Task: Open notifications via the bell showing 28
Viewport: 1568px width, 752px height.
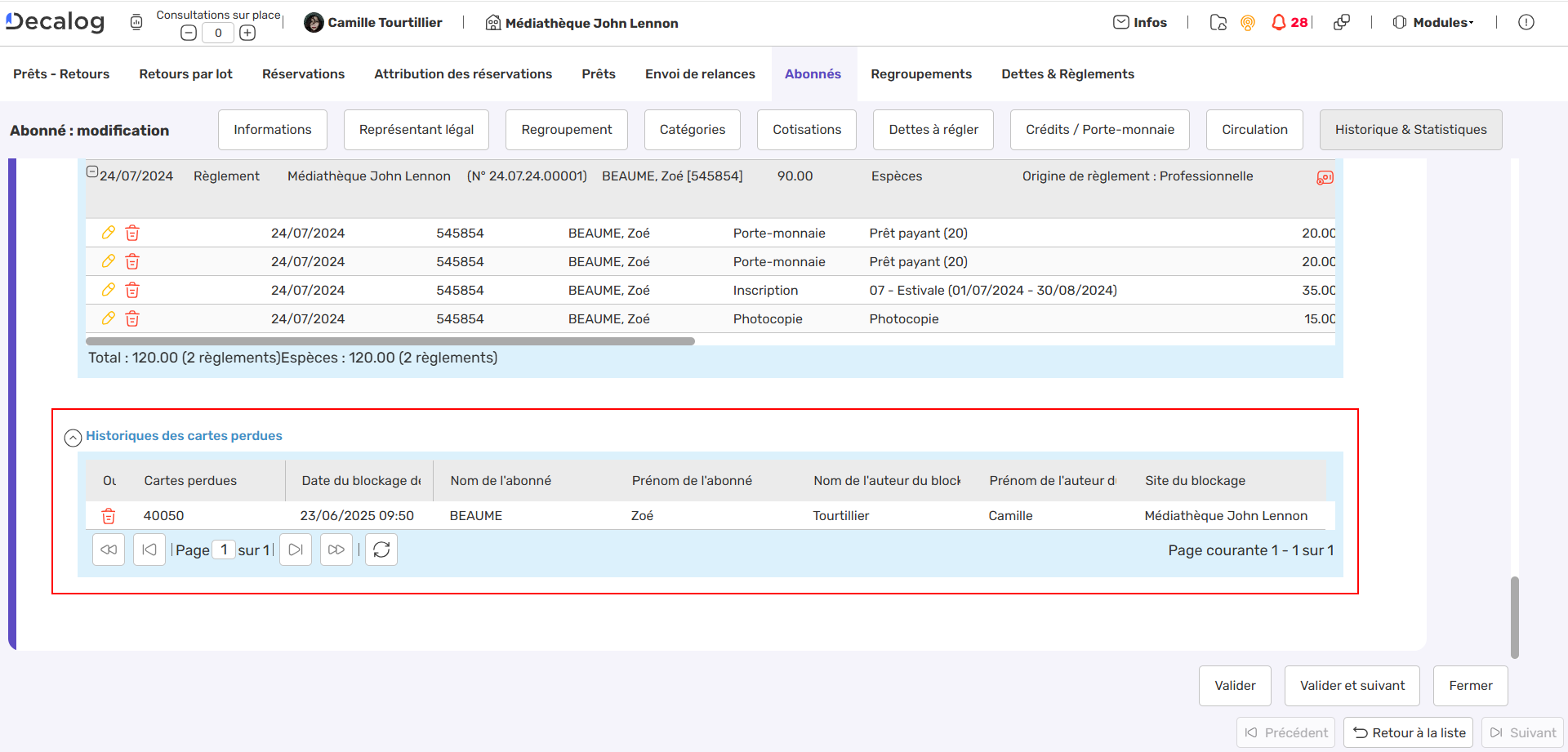Action: (x=1280, y=22)
